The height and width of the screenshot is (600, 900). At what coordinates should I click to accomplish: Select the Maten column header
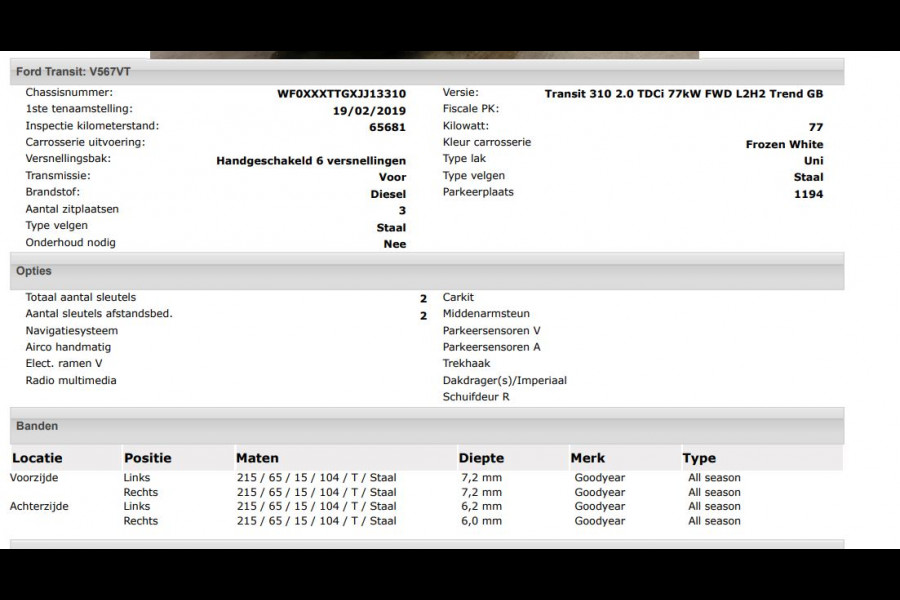[x=257, y=458]
